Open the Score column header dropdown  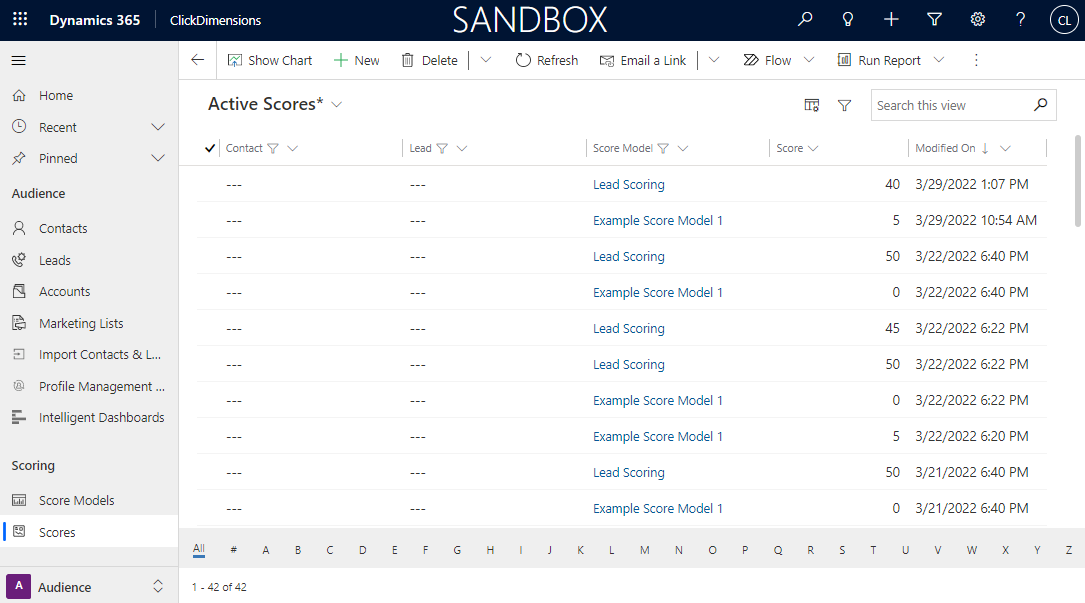click(813, 148)
